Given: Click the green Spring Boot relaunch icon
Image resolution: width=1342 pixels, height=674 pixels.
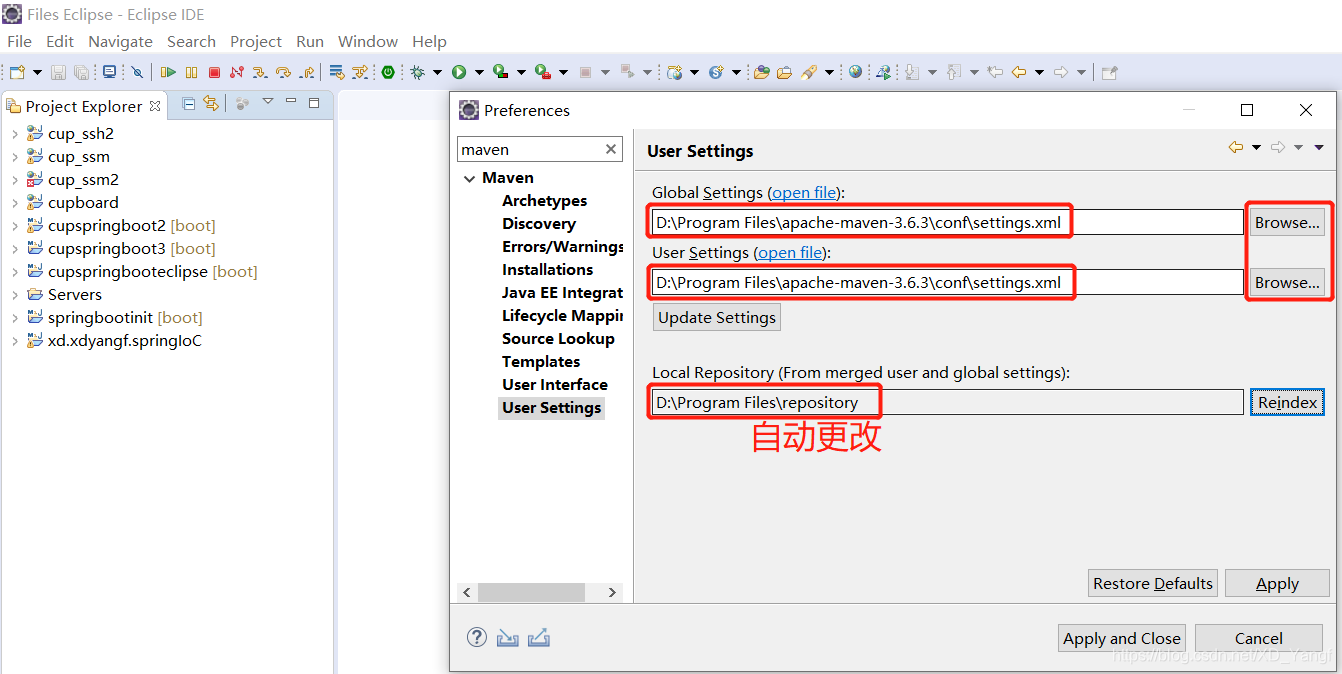Looking at the screenshot, I should coord(388,72).
